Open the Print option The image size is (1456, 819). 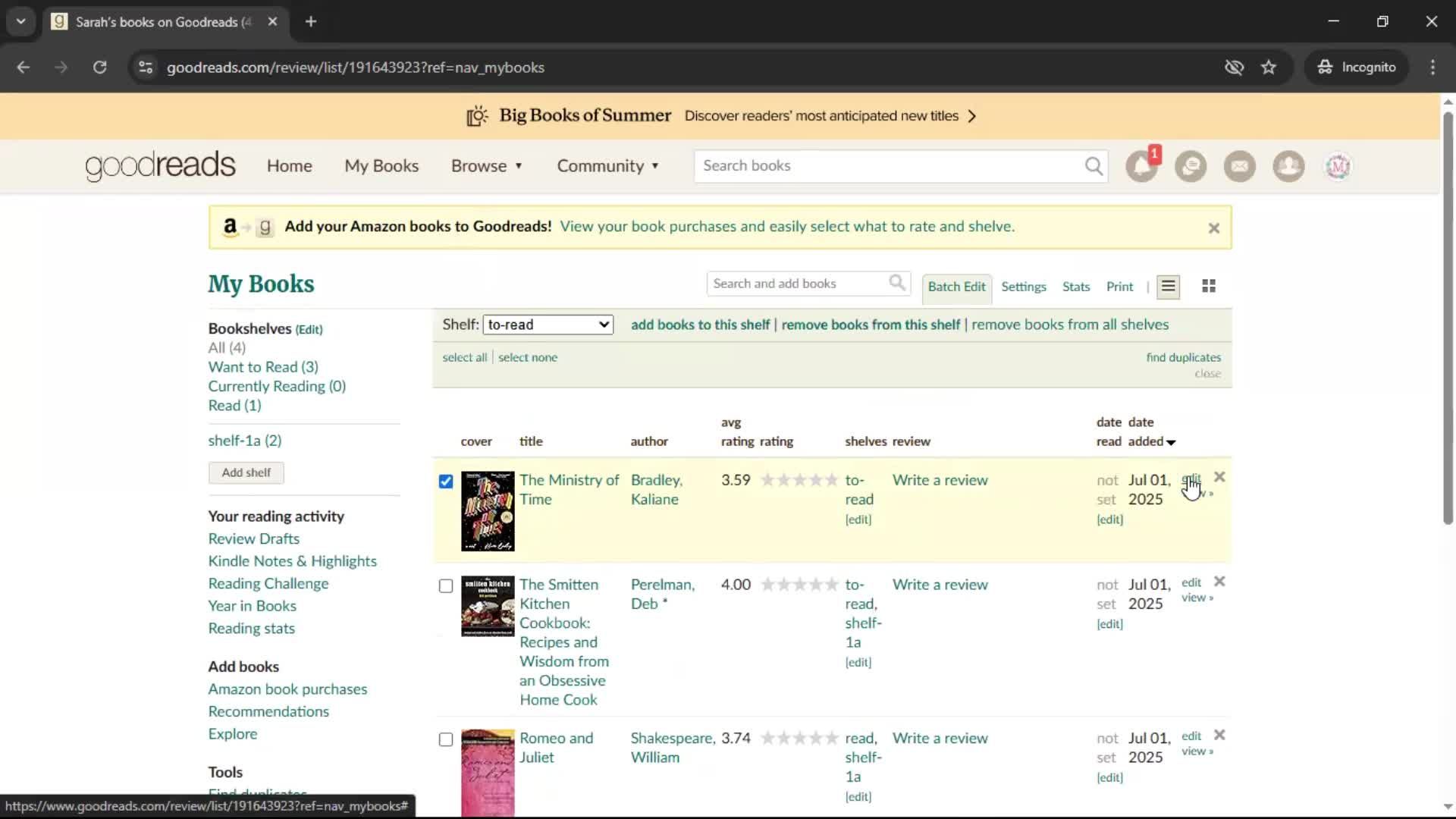[x=1119, y=287]
